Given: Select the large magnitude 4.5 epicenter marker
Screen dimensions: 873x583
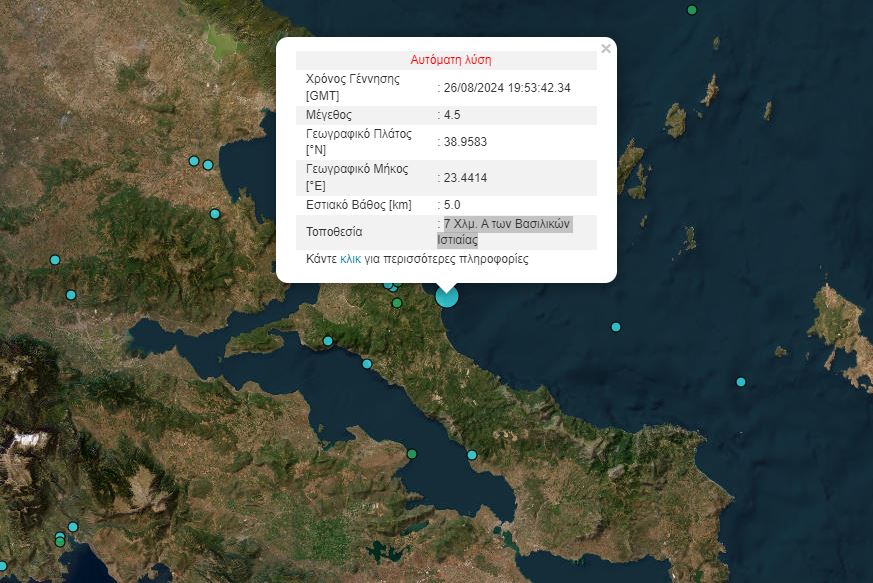Looking at the screenshot, I should tap(446, 295).
